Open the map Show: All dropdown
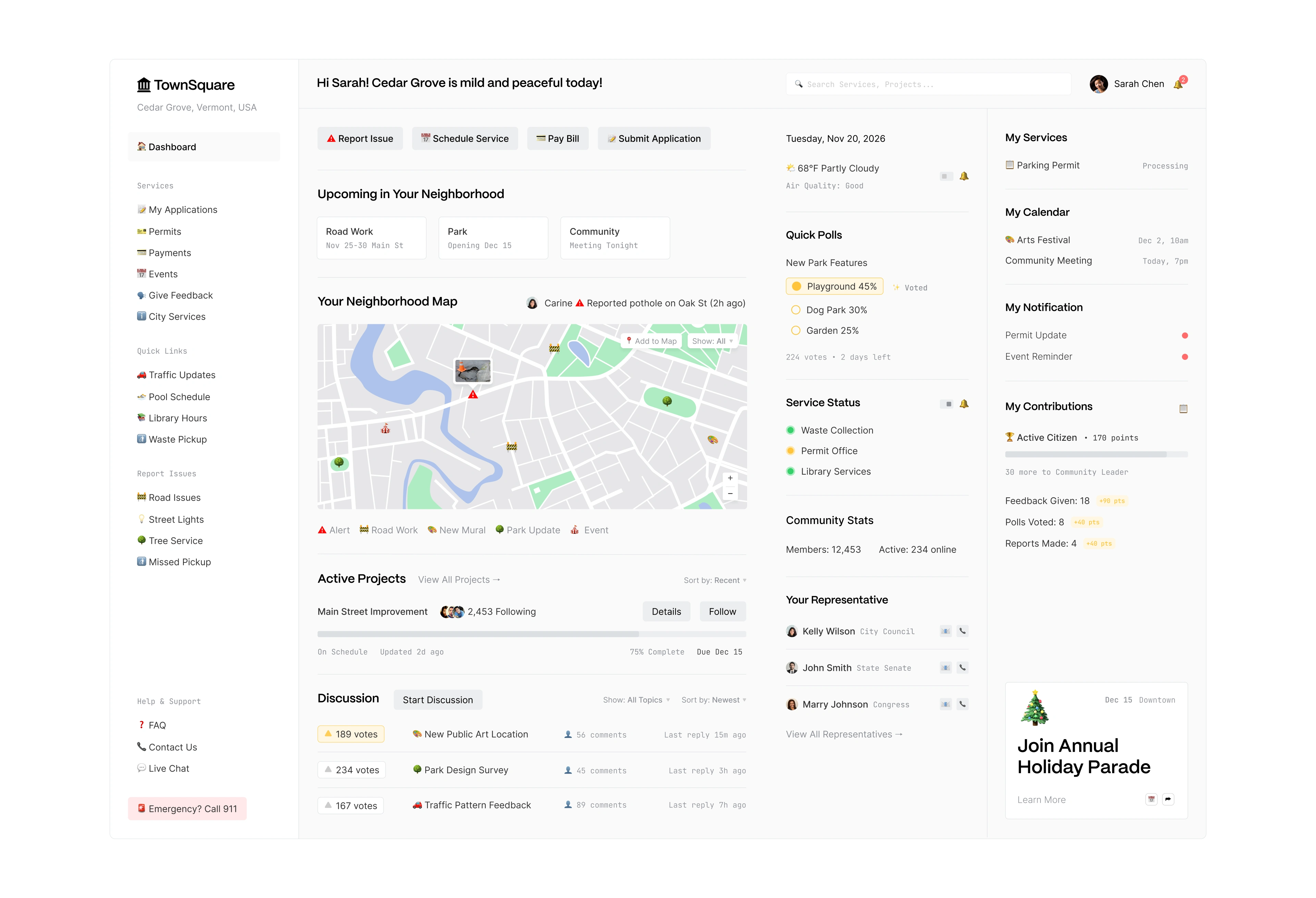 [712, 341]
